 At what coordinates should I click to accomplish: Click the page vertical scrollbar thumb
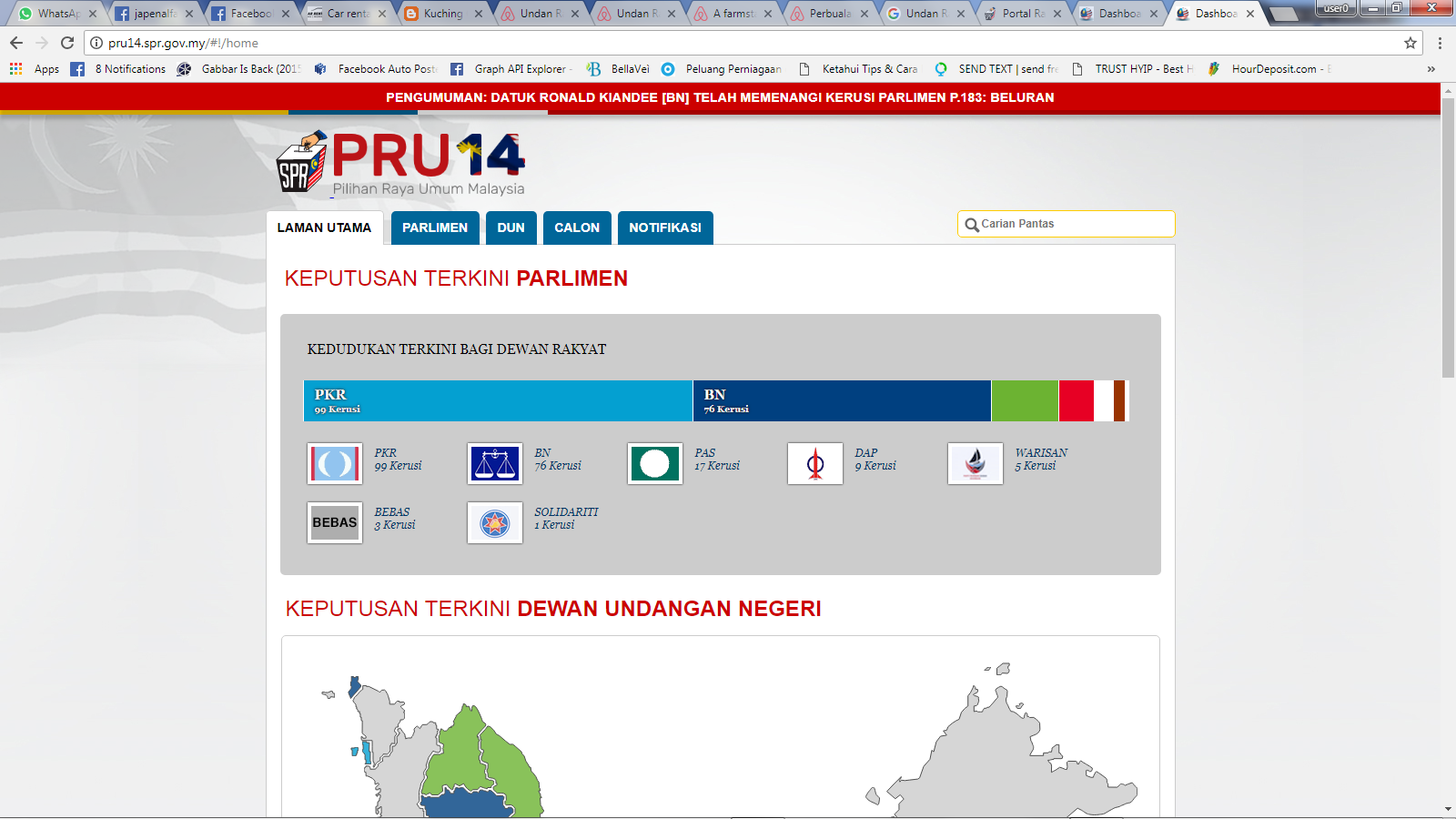[1448, 237]
